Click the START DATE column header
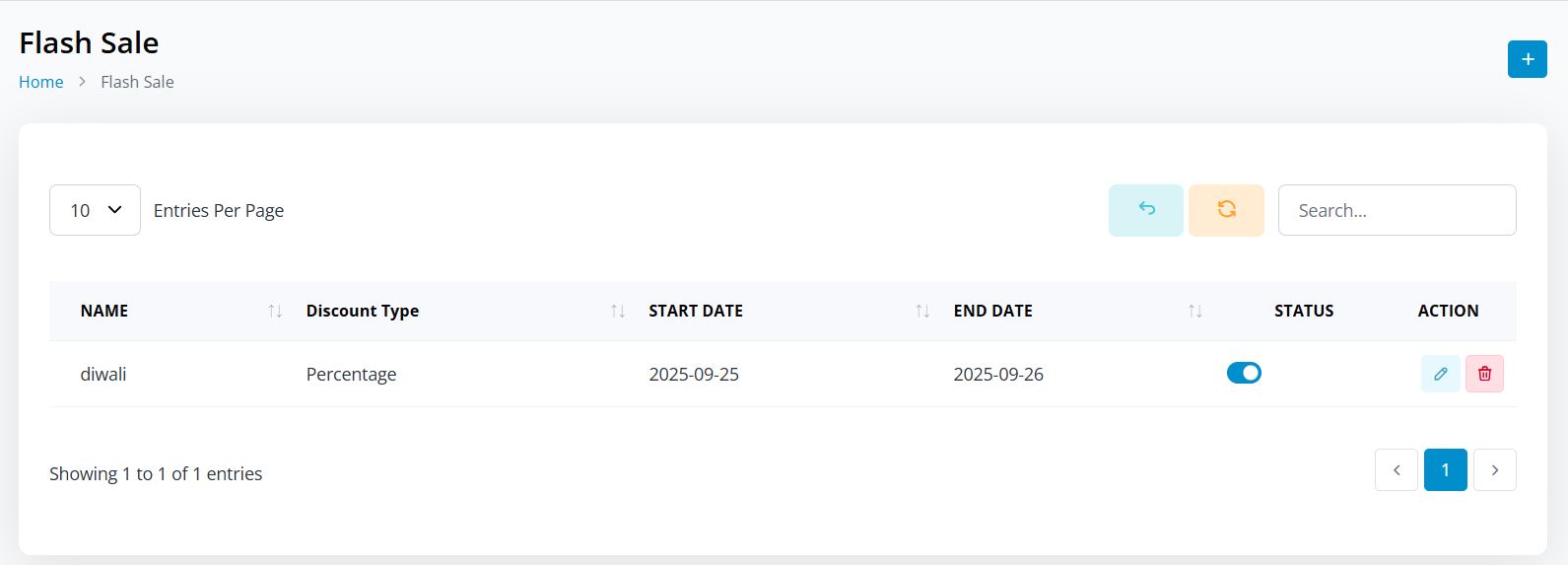The width and height of the screenshot is (1568, 565). (x=696, y=311)
